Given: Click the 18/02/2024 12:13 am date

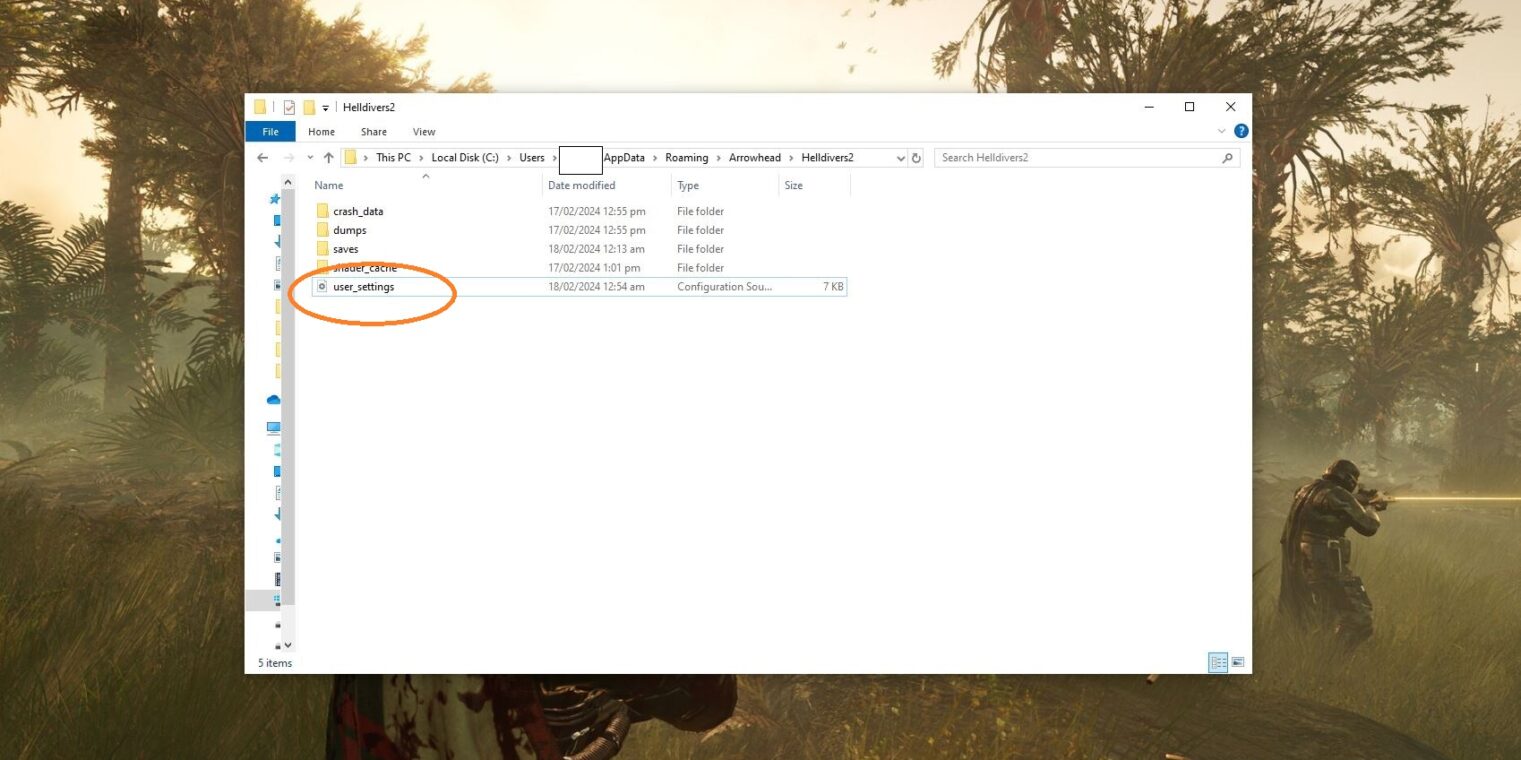Looking at the screenshot, I should click(596, 249).
